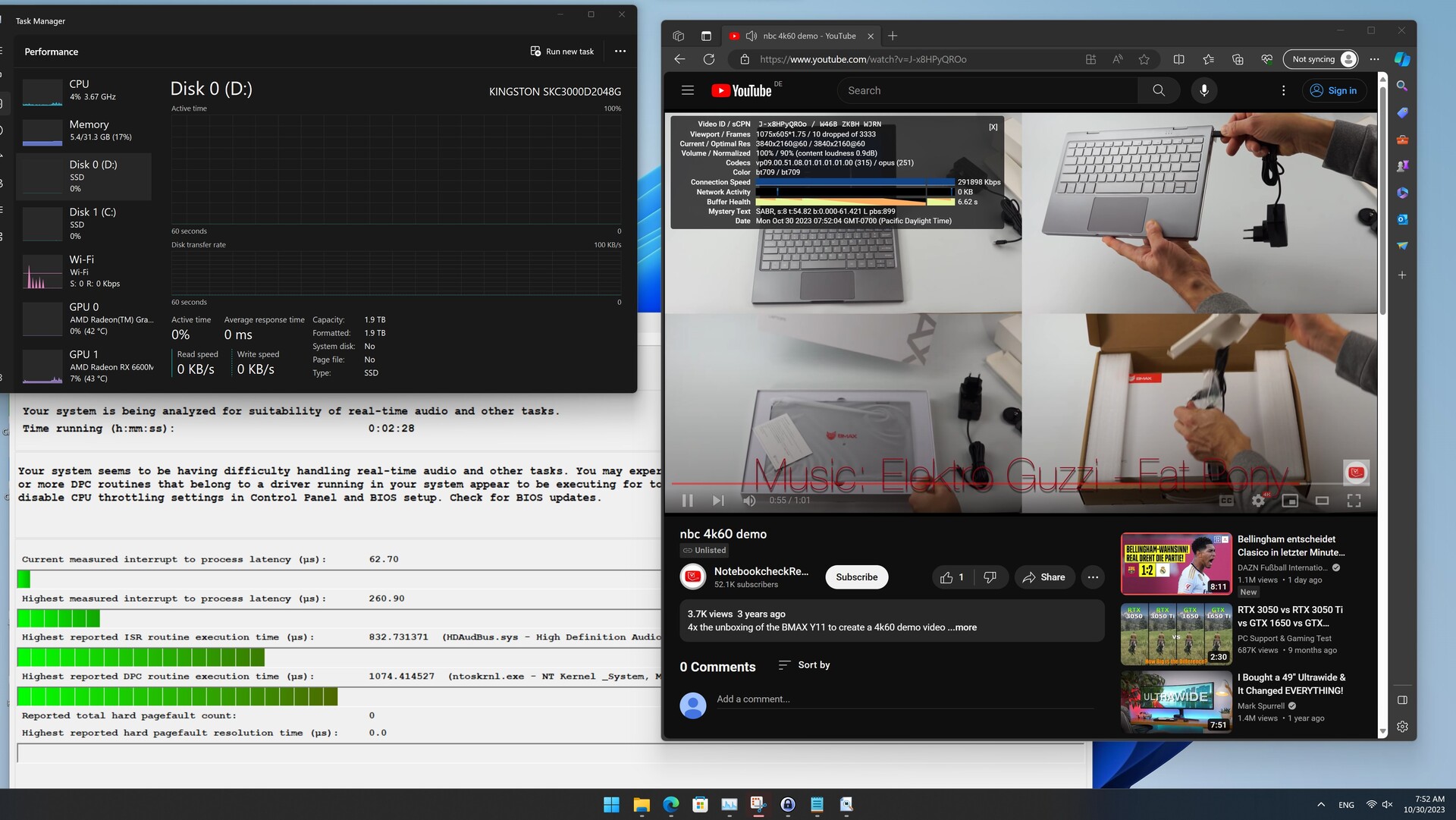This screenshot has height=820, width=1456.
Task: Select the Wi-Fi performance item
Action: point(85,271)
